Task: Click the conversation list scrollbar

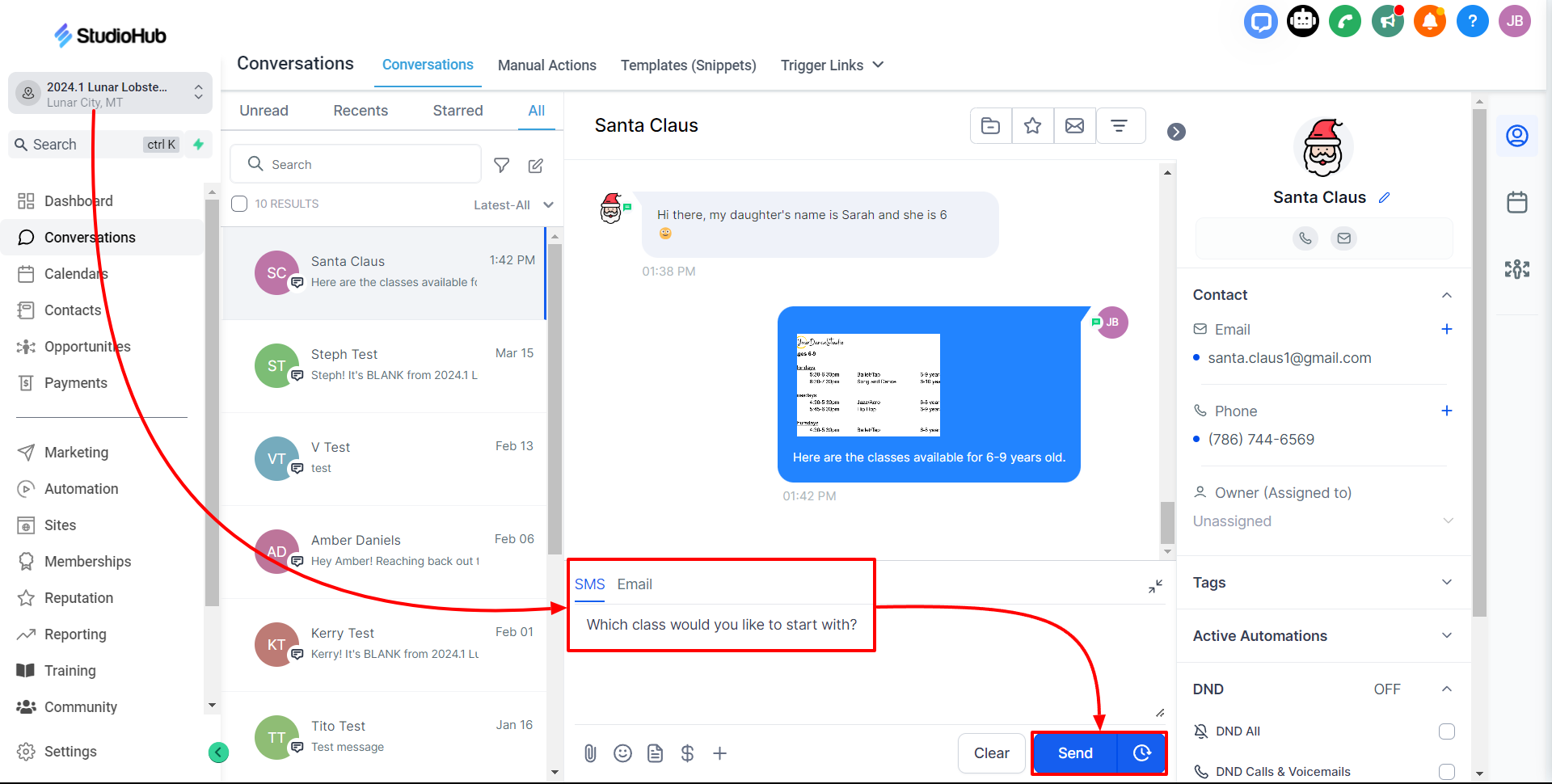Action: click(x=555, y=400)
